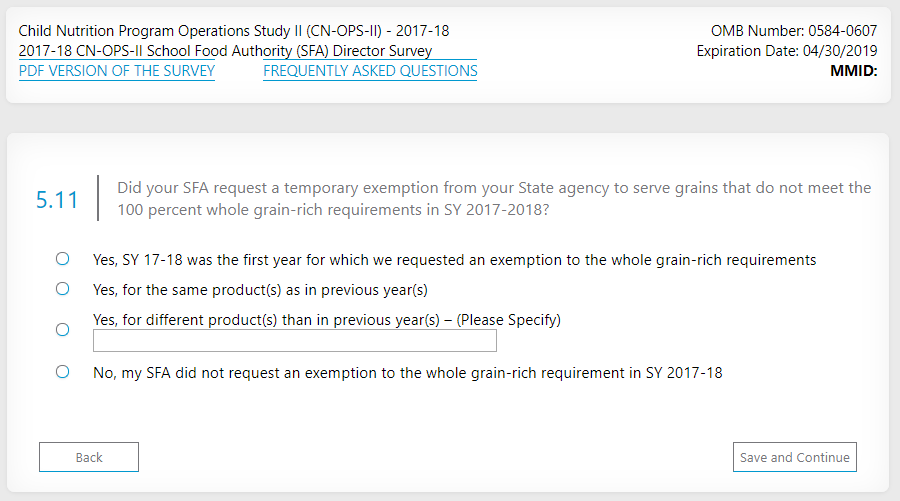Pick the radio button for 'No, my SFA did not request'
The width and height of the screenshot is (900, 501).
coord(63,372)
